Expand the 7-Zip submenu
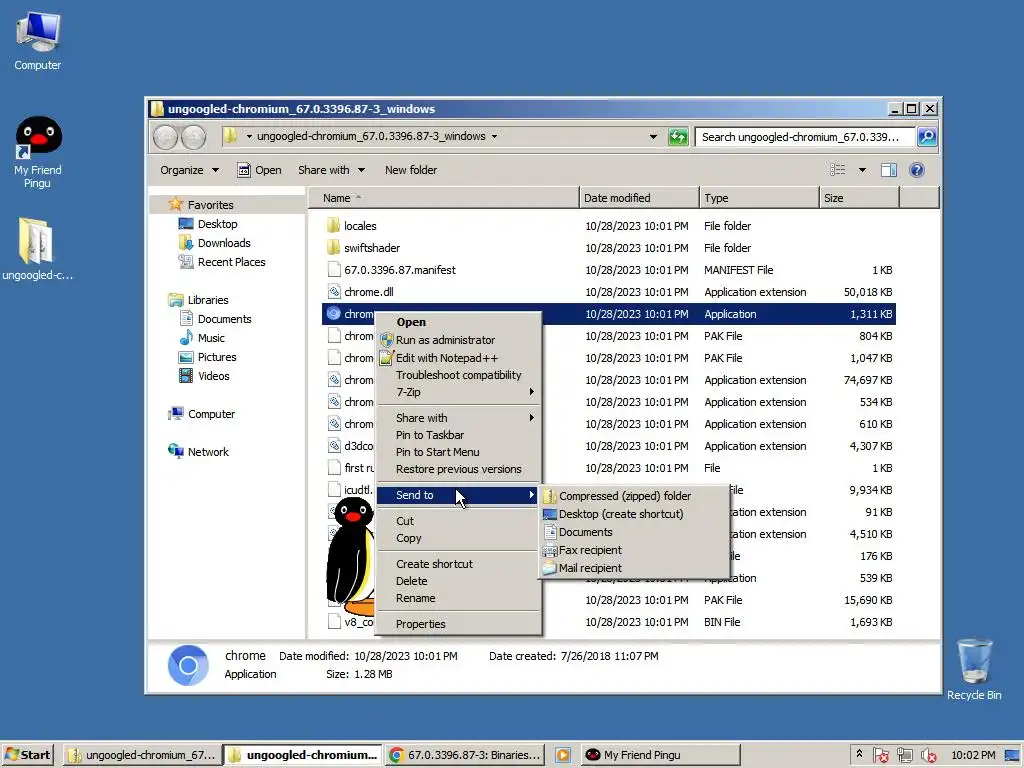 coord(458,392)
